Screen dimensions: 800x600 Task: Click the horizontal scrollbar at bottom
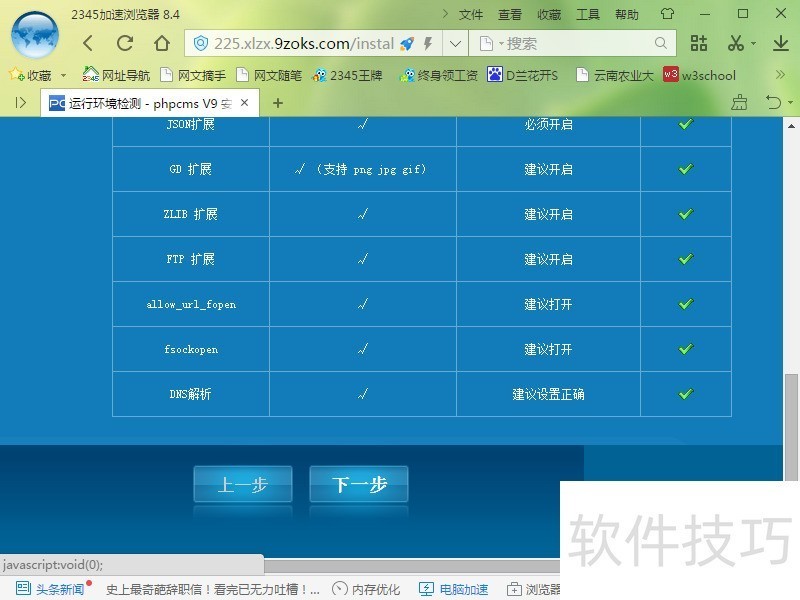coord(412,565)
